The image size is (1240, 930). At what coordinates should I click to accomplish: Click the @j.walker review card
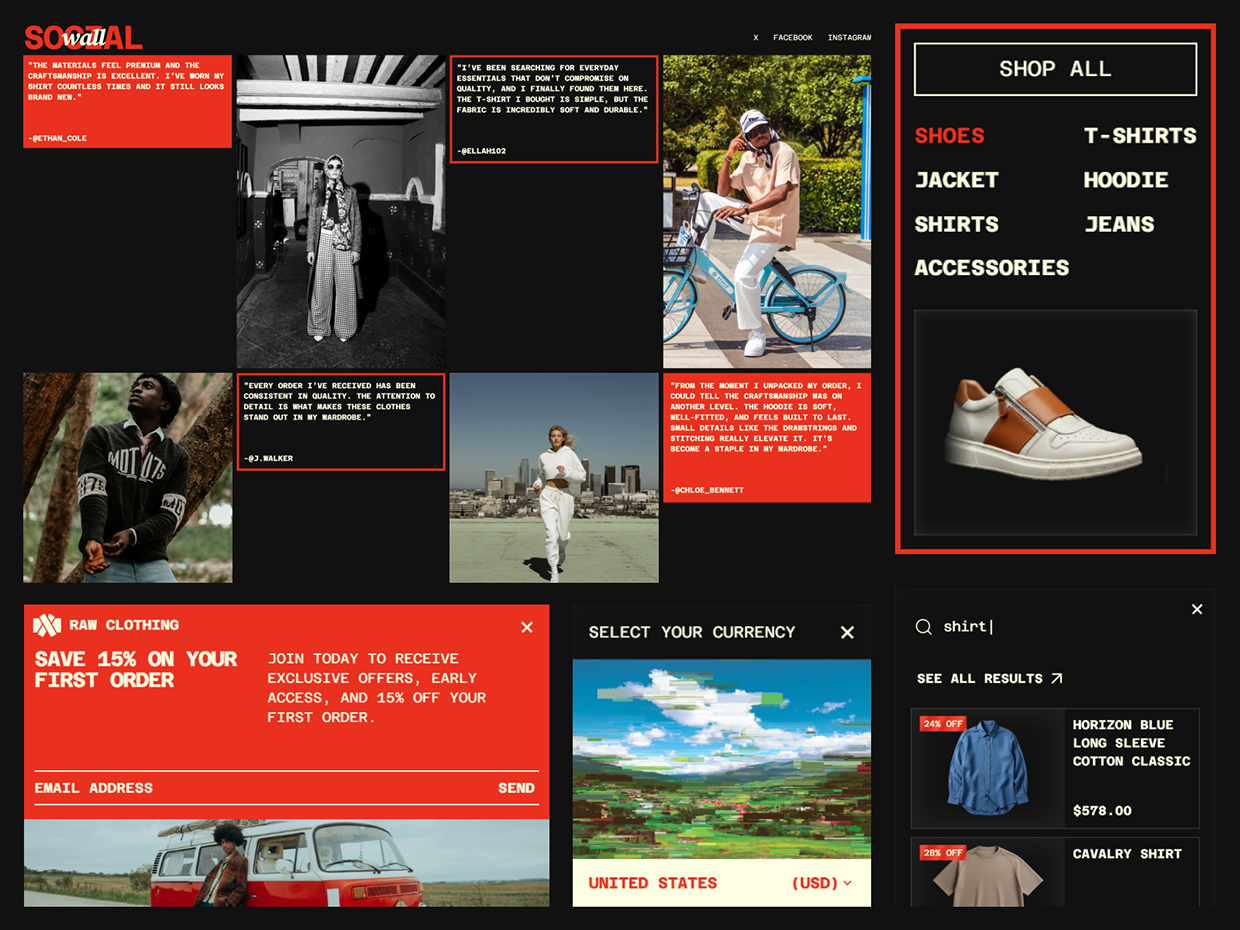click(x=341, y=422)
